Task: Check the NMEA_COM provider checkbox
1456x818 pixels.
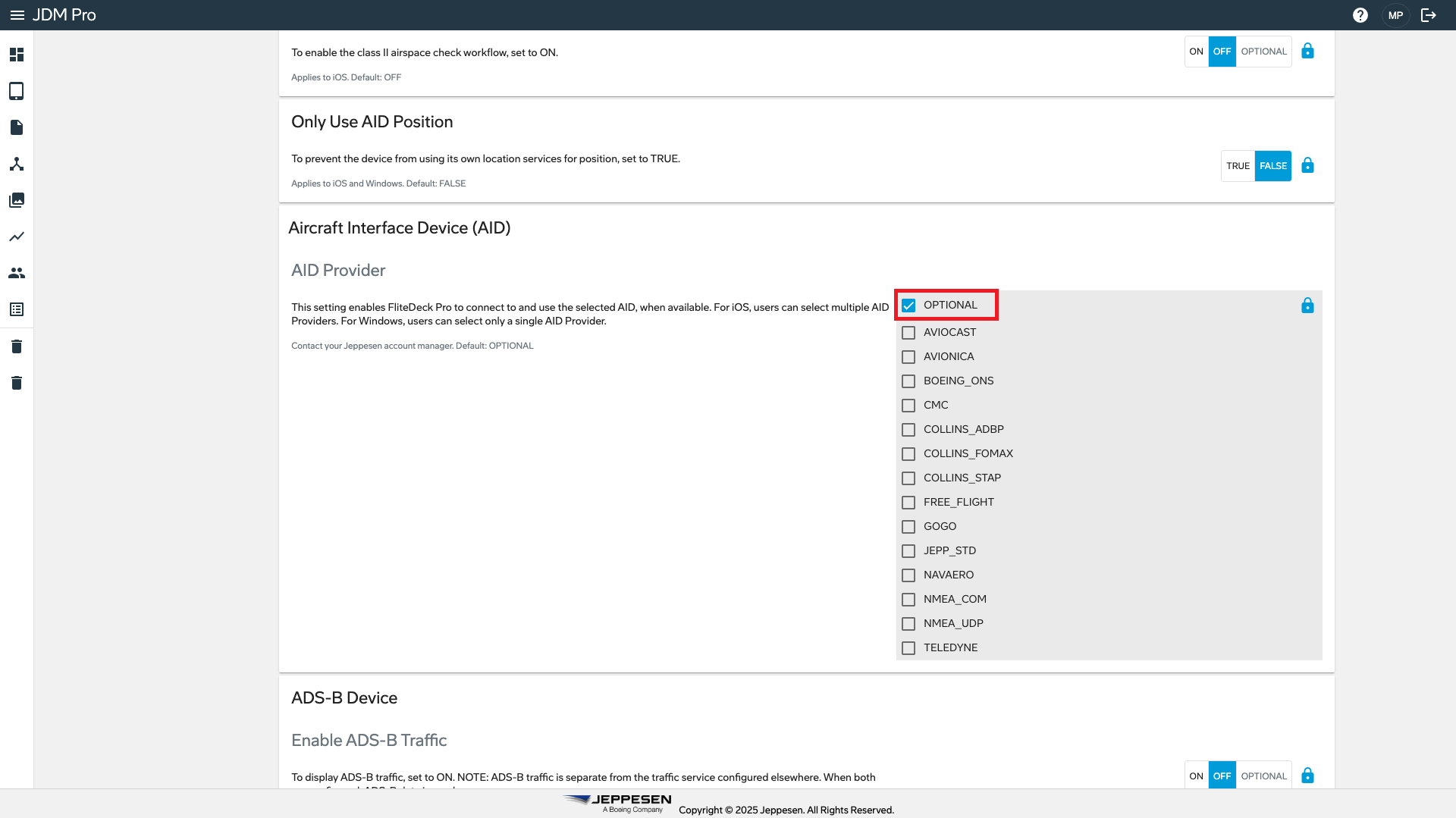Action: coord(908,600)
